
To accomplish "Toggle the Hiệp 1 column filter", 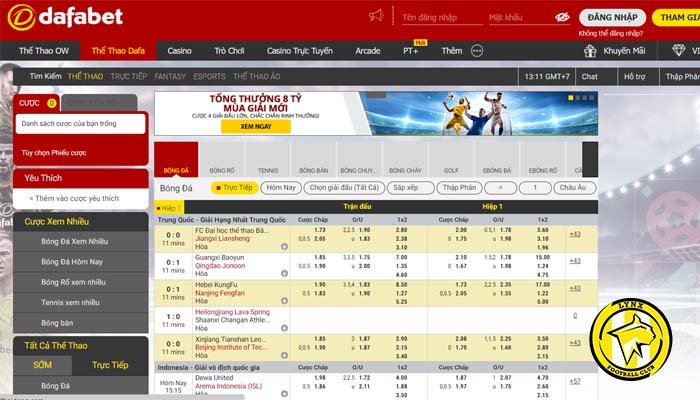I will coord(169,208).
